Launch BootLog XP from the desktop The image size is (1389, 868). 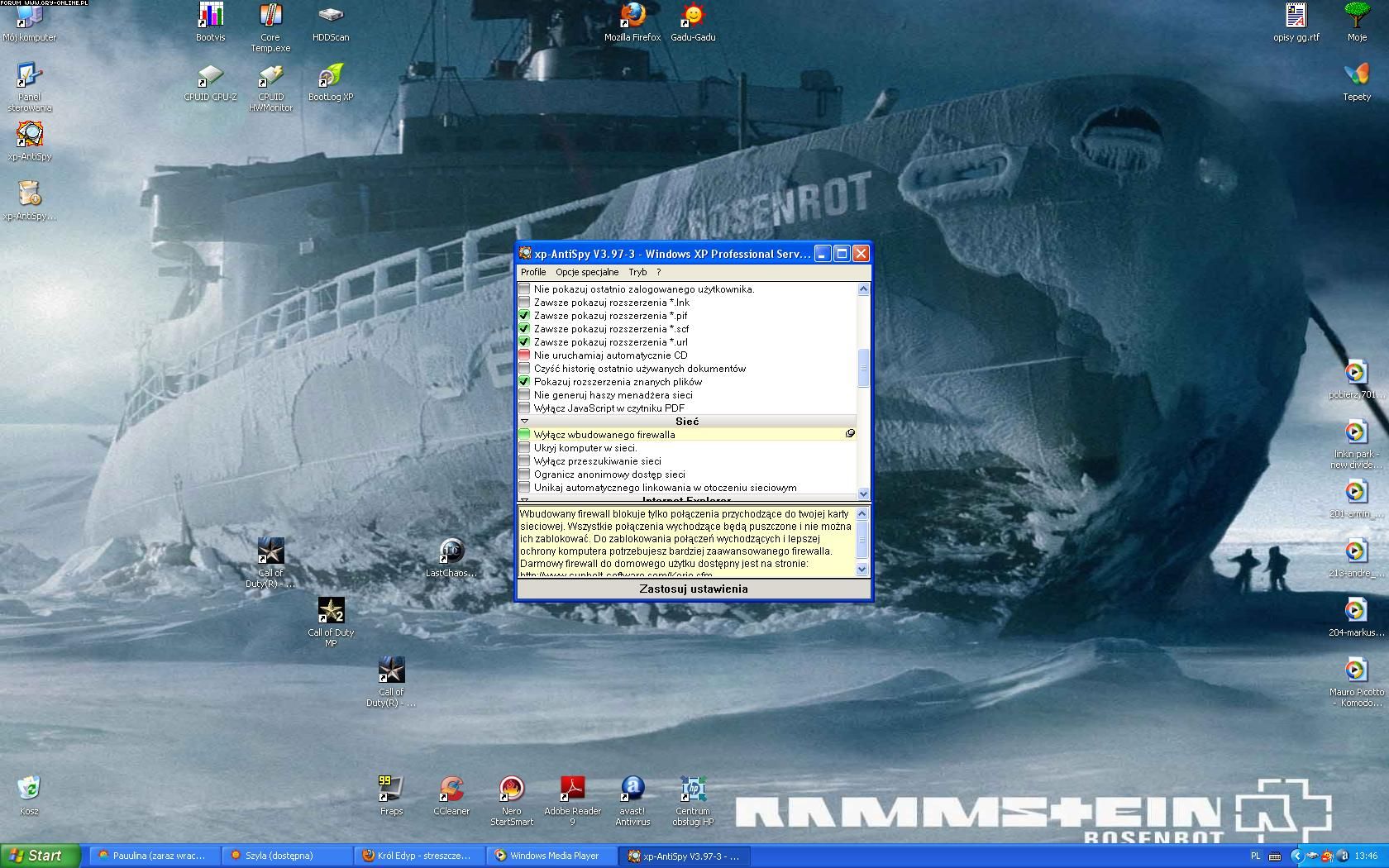click(331, 82)
